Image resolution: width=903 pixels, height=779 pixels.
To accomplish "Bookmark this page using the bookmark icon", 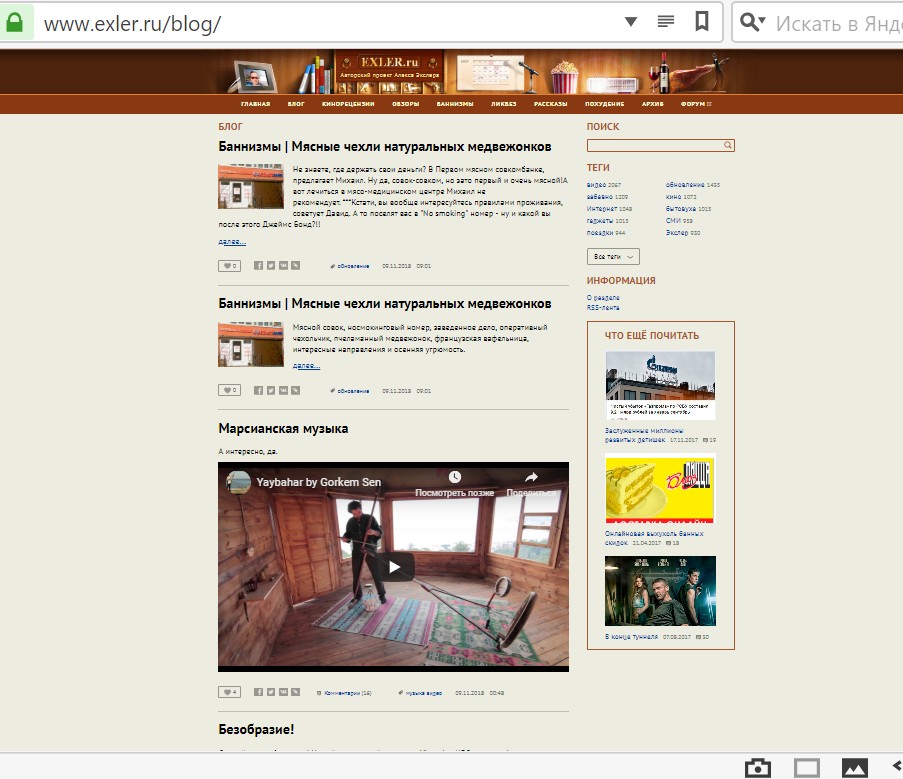I will (x=703, y=22).
